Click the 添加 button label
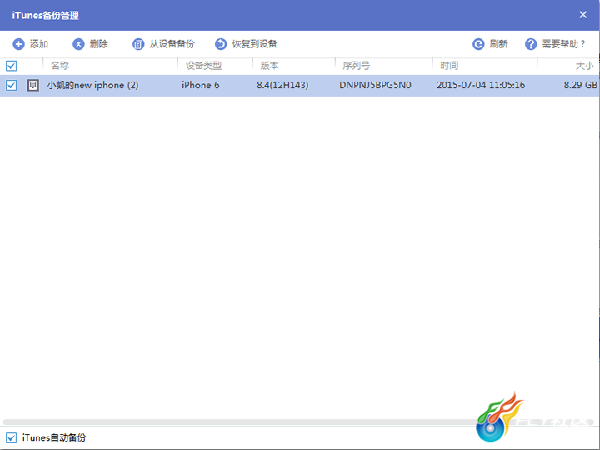This screenshot has width=600, height=450. pyautogui.click(x=39, y=44)
